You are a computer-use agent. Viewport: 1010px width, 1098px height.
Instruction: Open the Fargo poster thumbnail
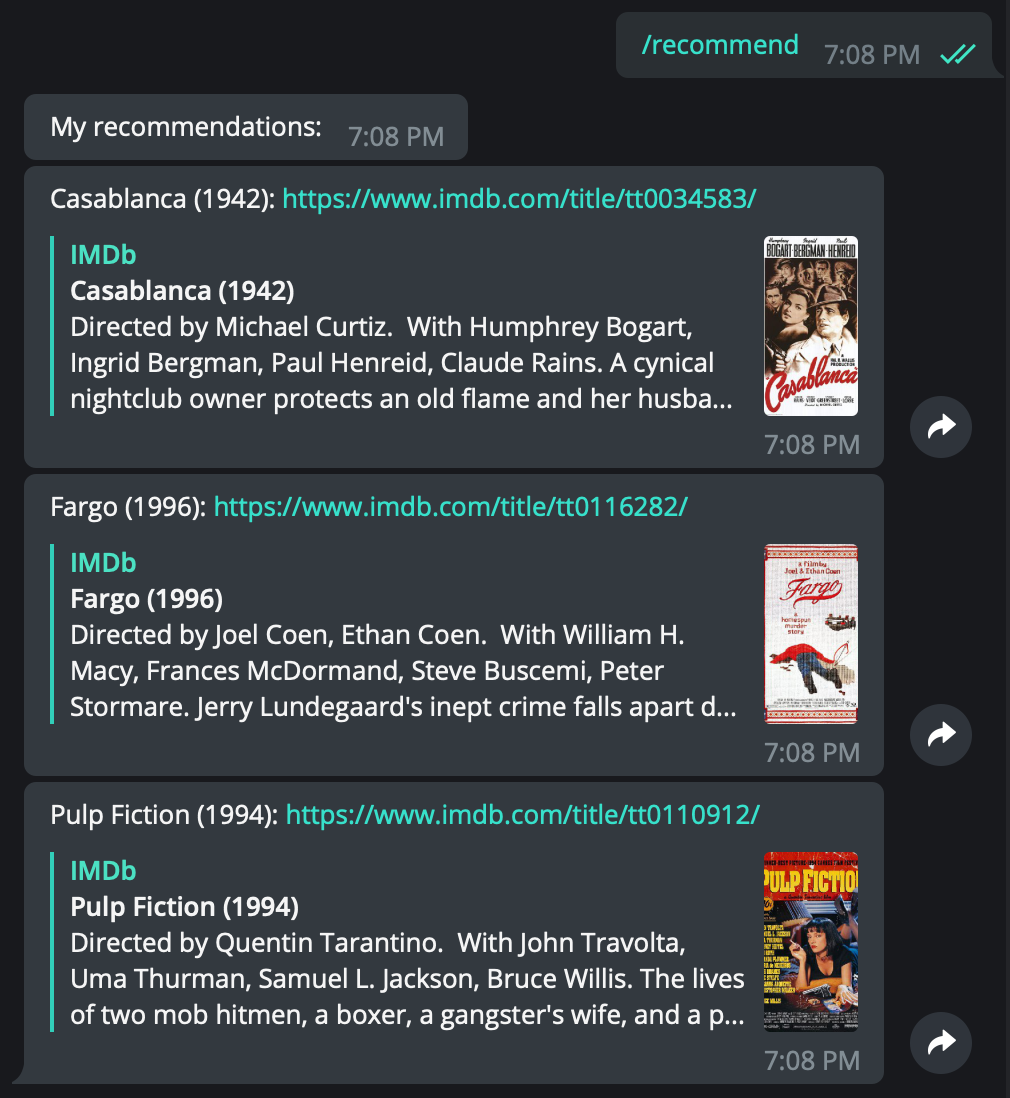click(810, 634)
